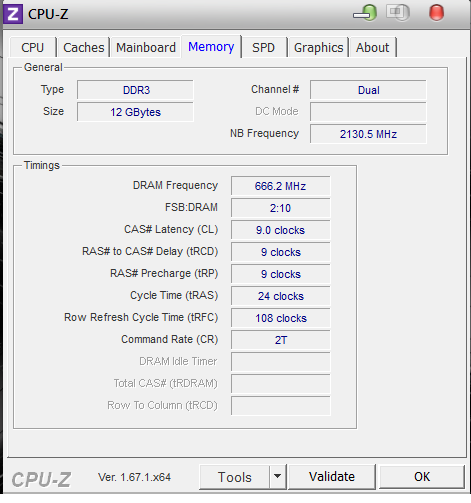Select the Memory tab
The image size is (471, 503).
click(211, 47)
